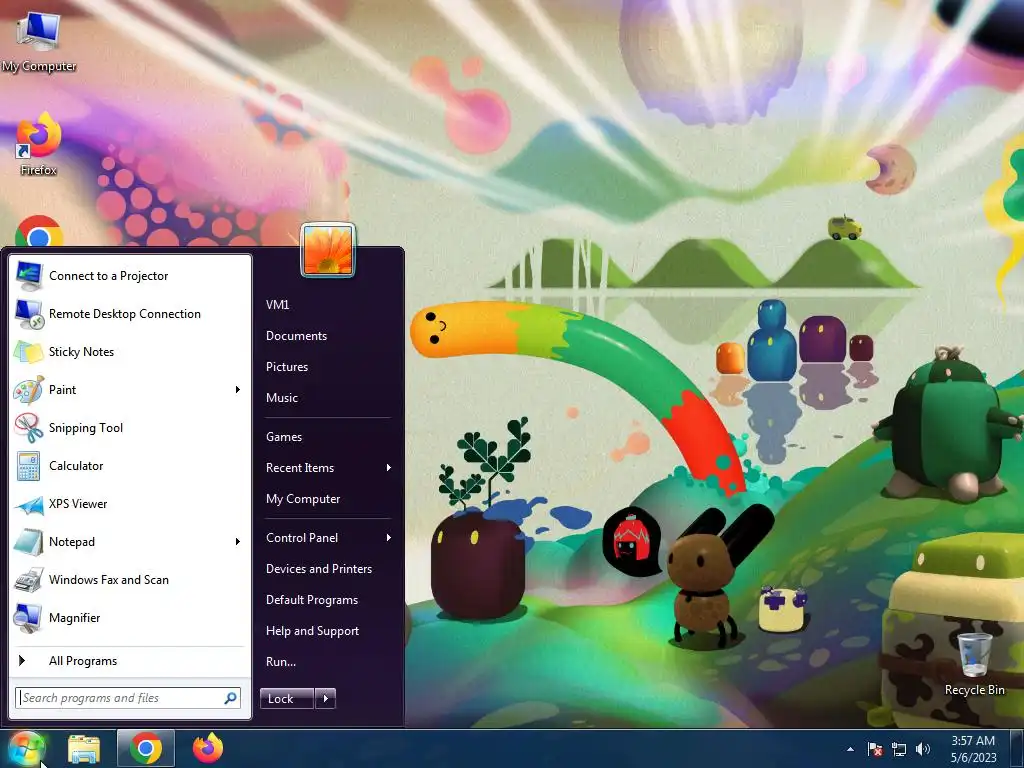The image size is (1024, 768).
Task: Expand the Recent Items submenu arrow
Action: (x=389, y=468)
